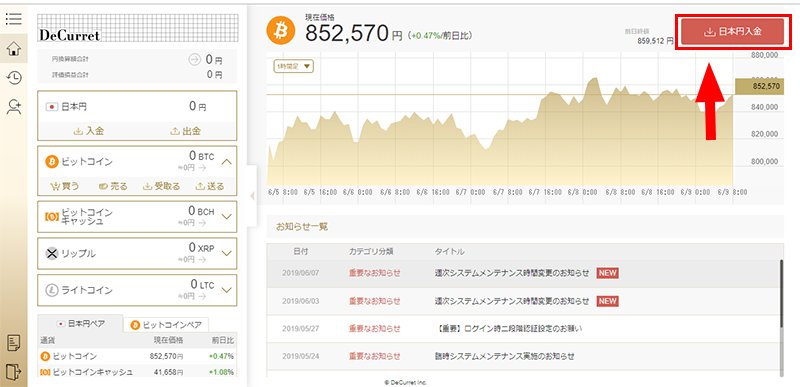Click the red 日本円入金 button
Image resolution: width=800 pixels, height=387 pixels.
click(733, 32)
